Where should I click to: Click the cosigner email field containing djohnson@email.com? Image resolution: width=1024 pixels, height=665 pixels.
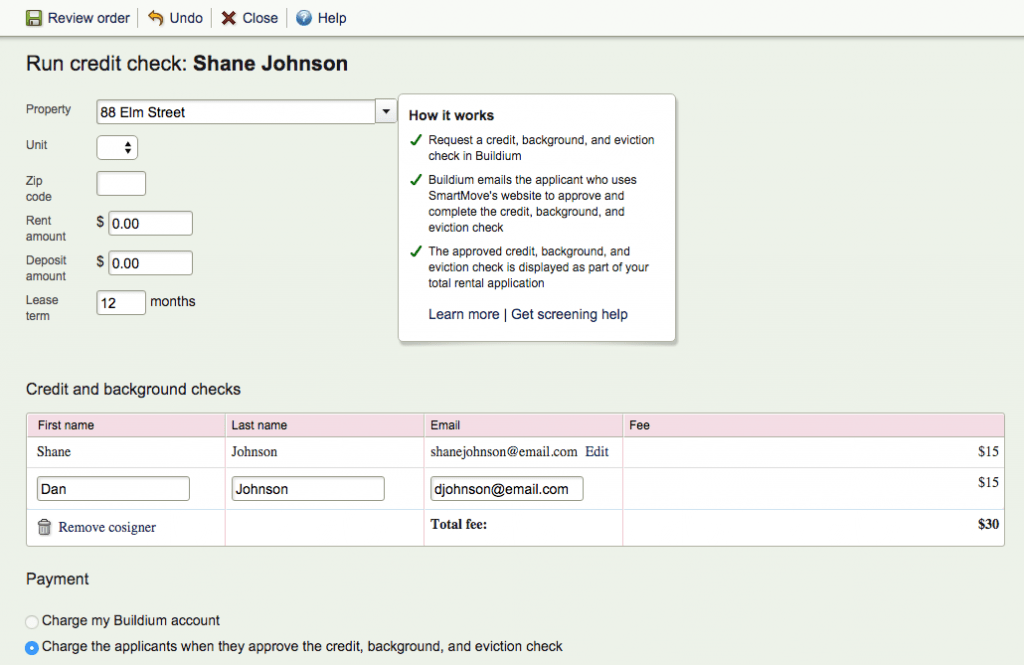[506, 488]
